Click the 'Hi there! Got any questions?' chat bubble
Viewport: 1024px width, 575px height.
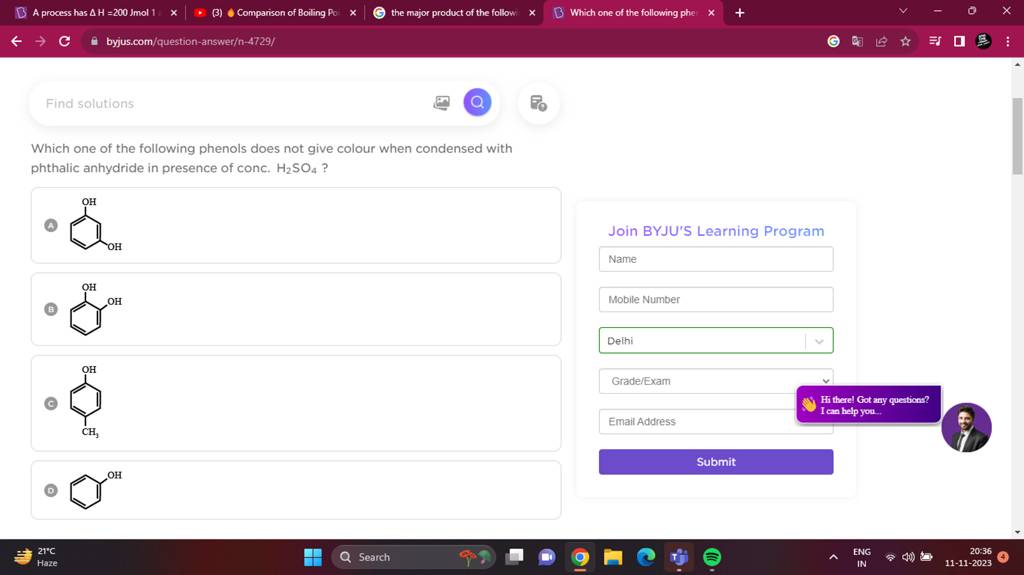pos(868,405)
